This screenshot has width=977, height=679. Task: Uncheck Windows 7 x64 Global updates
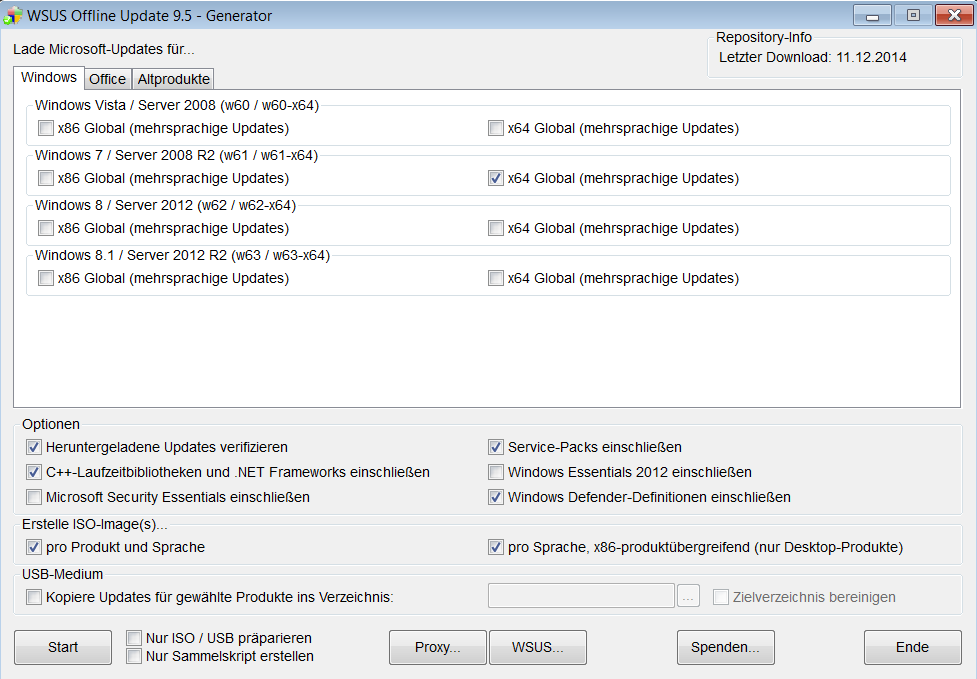coord(496,178)
